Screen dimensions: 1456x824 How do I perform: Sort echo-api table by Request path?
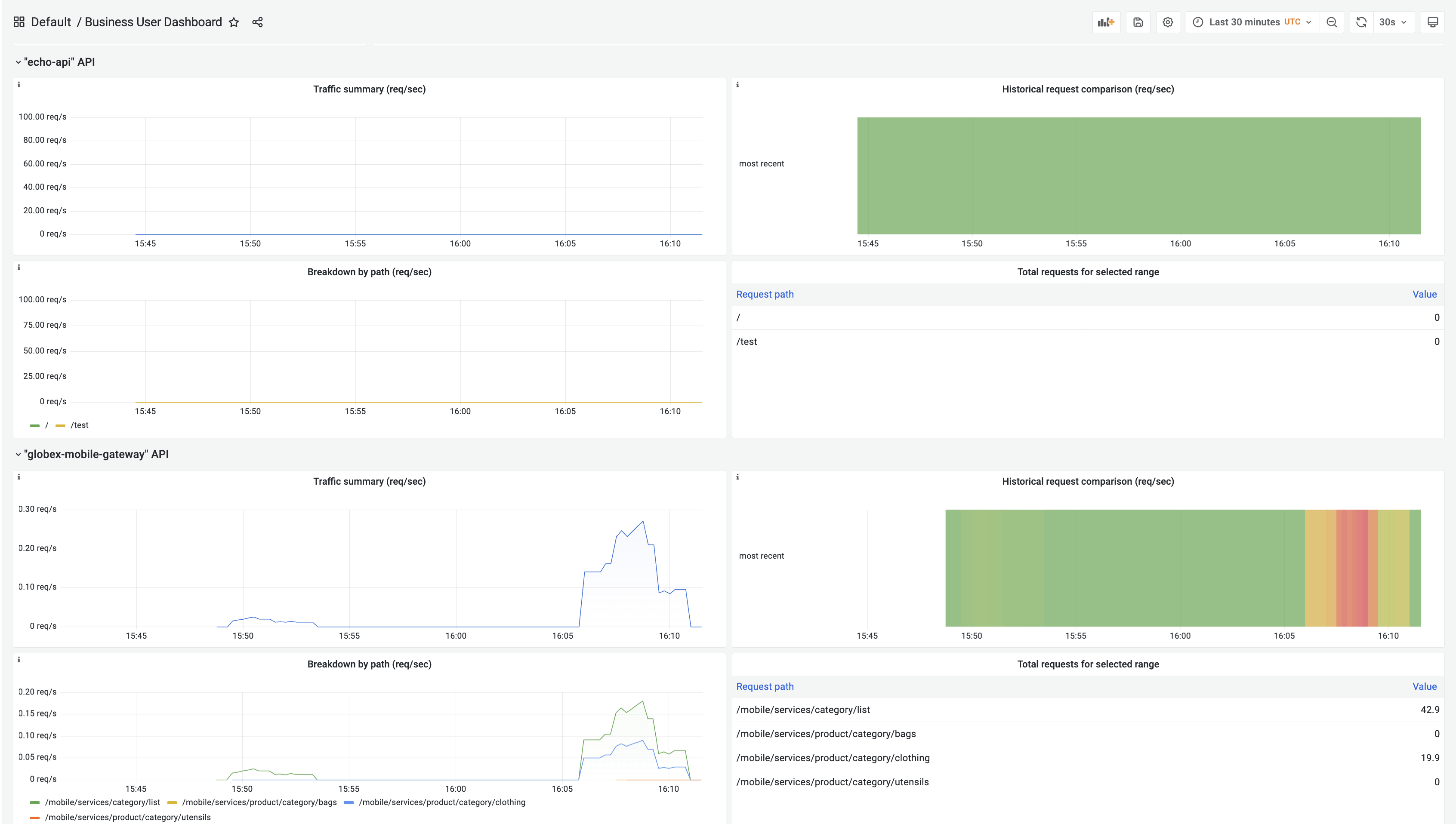(x=765, y=294)
